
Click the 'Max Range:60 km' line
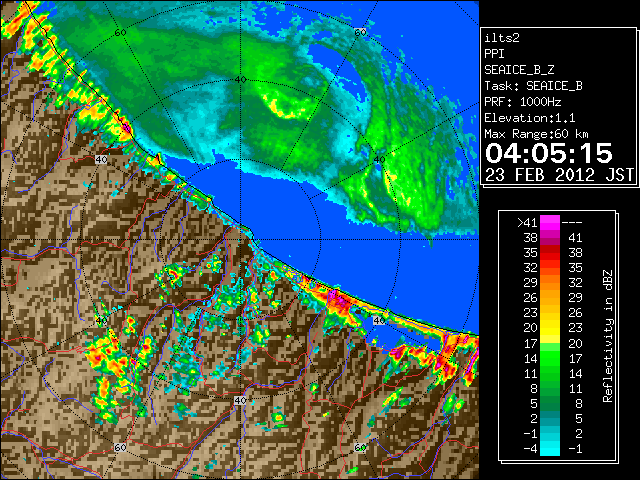536,134
